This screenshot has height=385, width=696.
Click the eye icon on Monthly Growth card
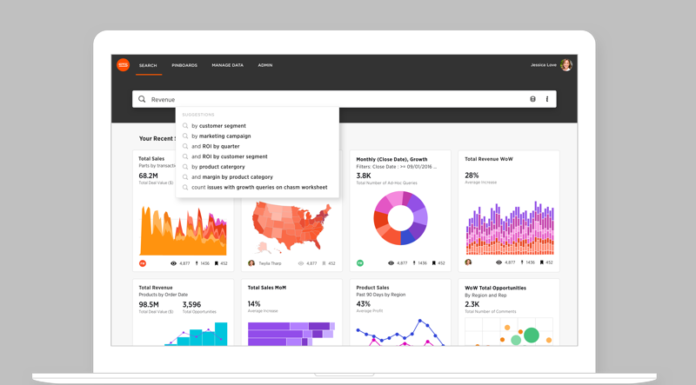pyautogui.click(x=391, y=263)
